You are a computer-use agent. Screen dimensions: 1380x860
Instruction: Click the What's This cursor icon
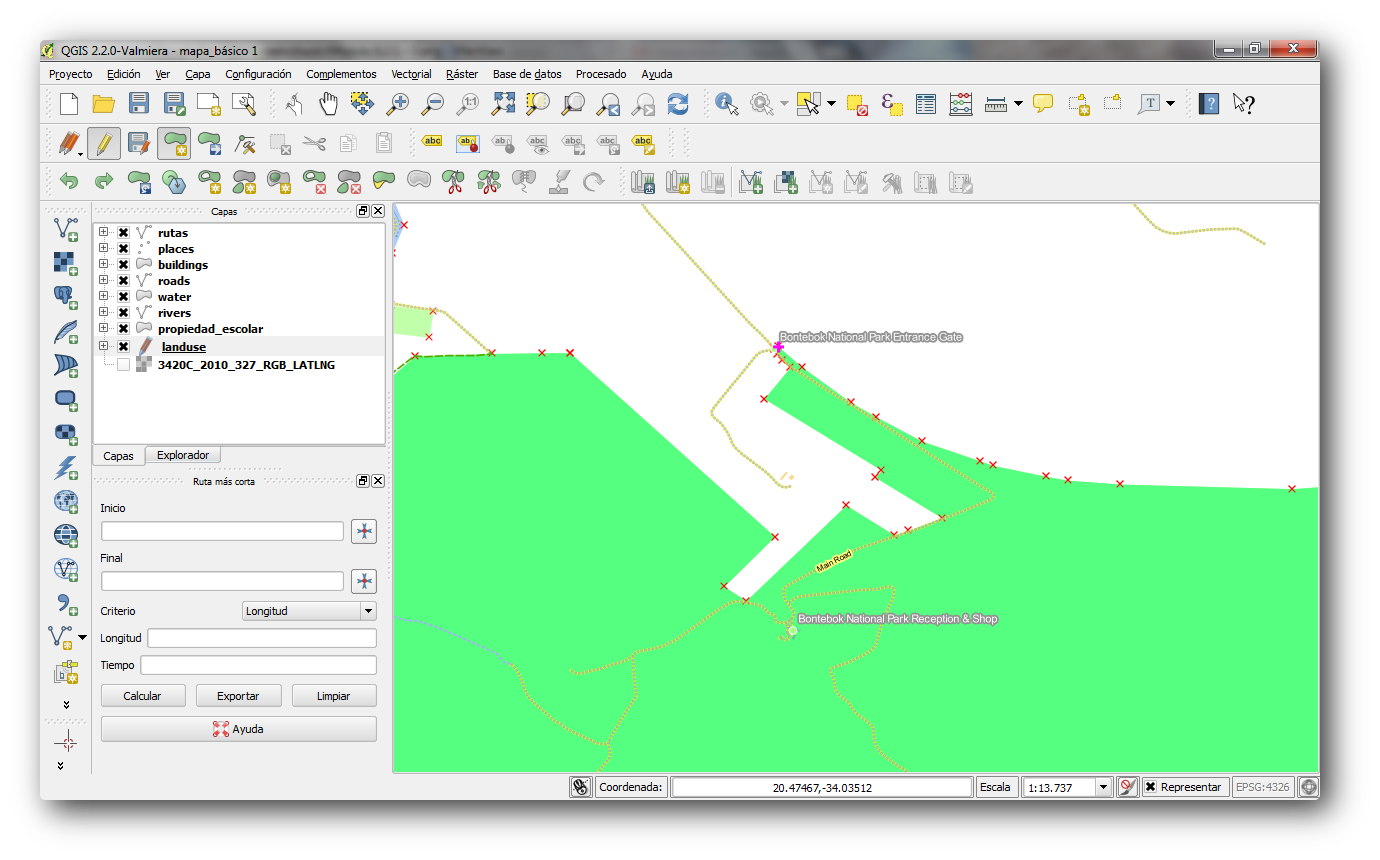pos(1244,103)
